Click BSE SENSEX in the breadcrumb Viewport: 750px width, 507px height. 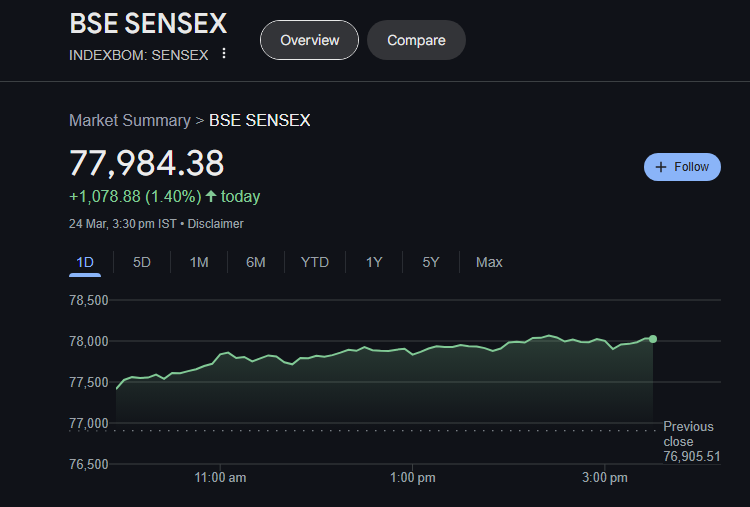tap(260, 121)
